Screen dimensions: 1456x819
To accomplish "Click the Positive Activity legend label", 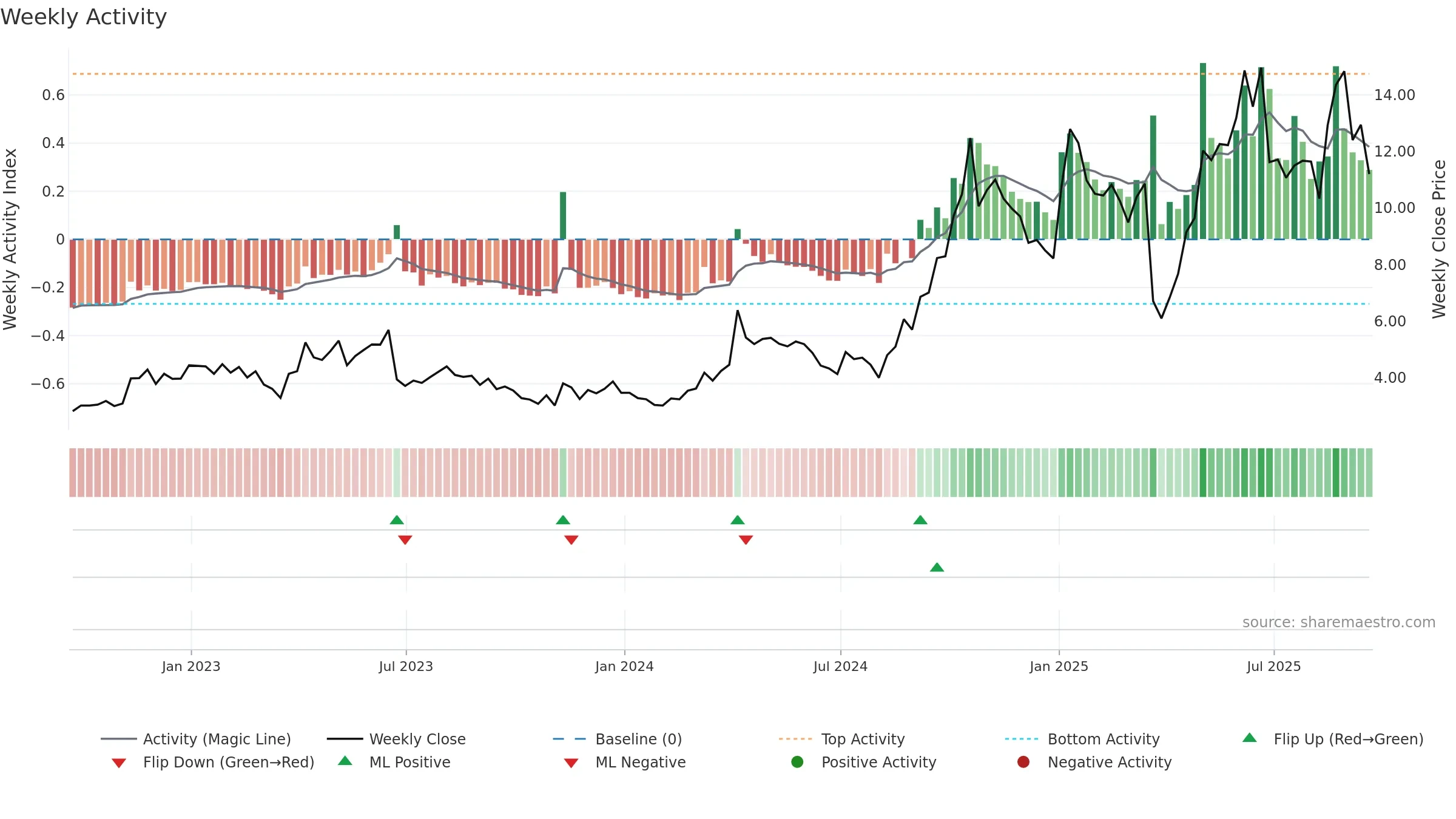I will click(878, 762).
